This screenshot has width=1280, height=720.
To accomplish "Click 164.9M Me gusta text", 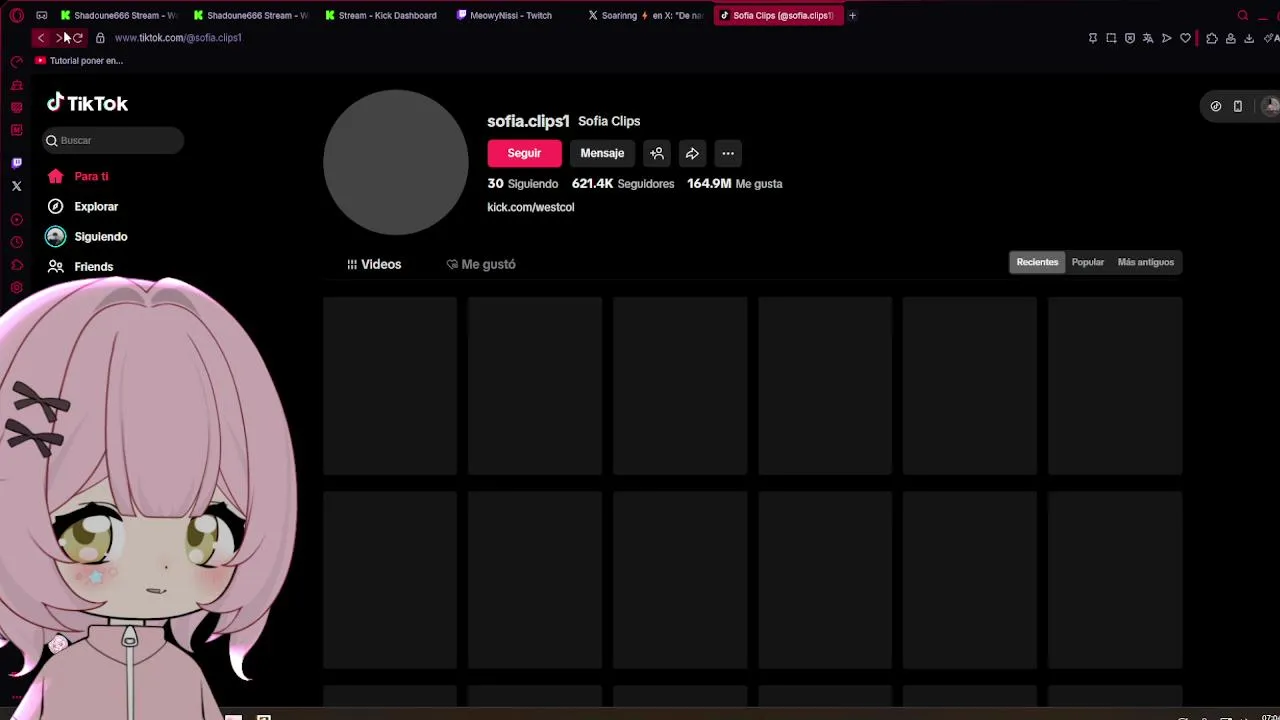I will pos(735,184).
